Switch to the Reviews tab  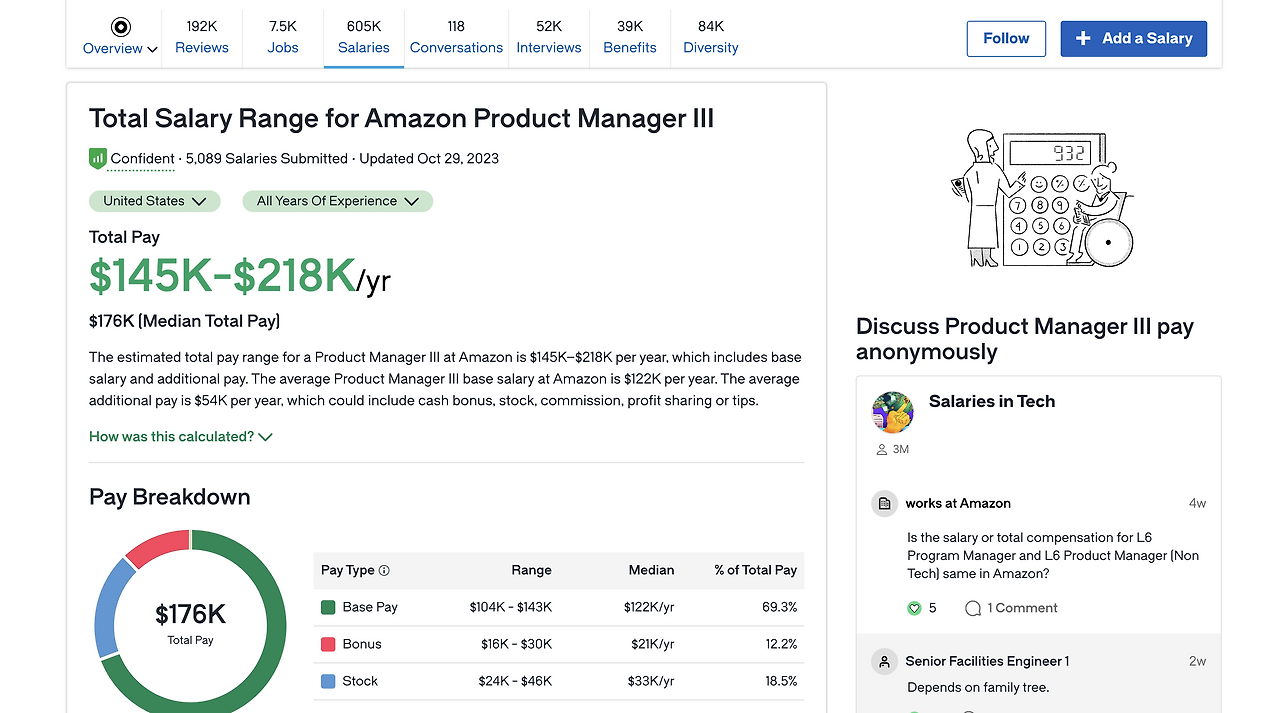[202, 37]
